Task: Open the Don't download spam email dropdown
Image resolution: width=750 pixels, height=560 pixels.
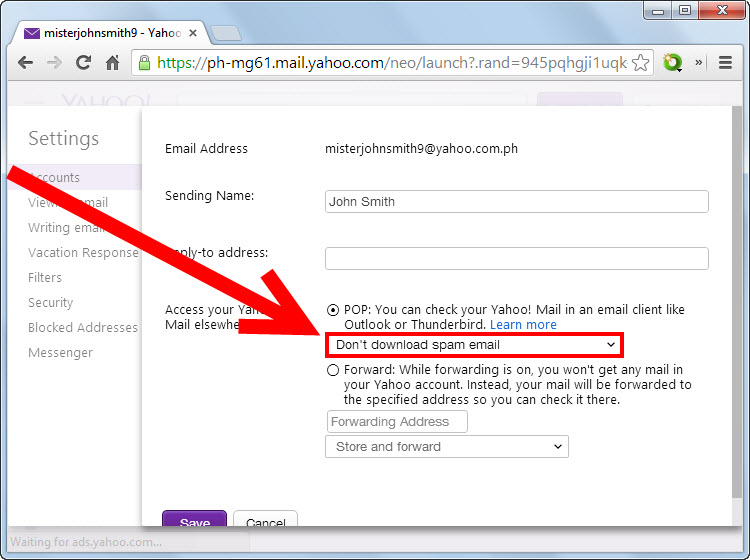Action: [x=474, y=345]
